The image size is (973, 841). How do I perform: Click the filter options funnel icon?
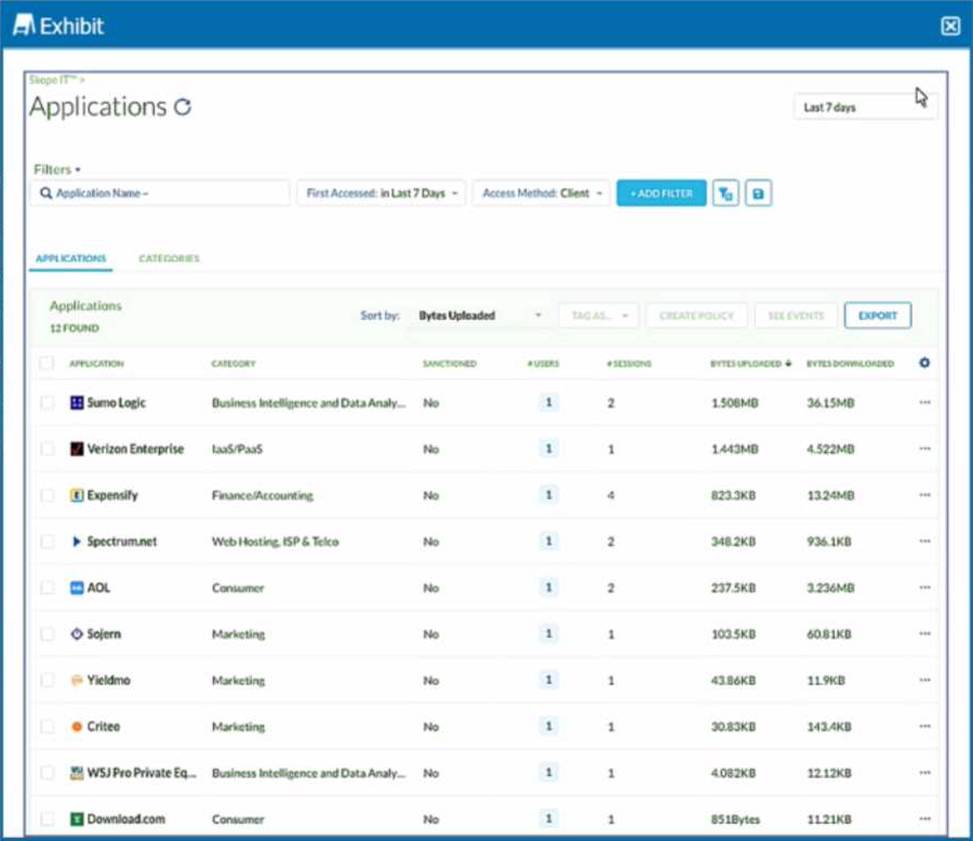725,194
